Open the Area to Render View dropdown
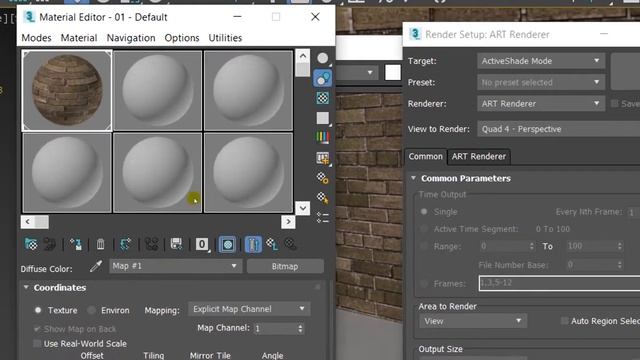 (473, 321)
